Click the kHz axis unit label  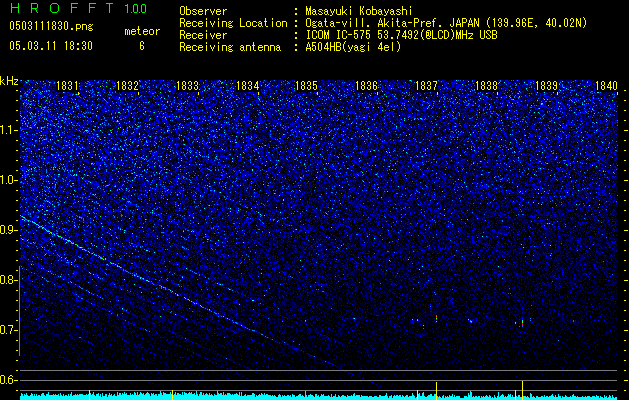9,81
